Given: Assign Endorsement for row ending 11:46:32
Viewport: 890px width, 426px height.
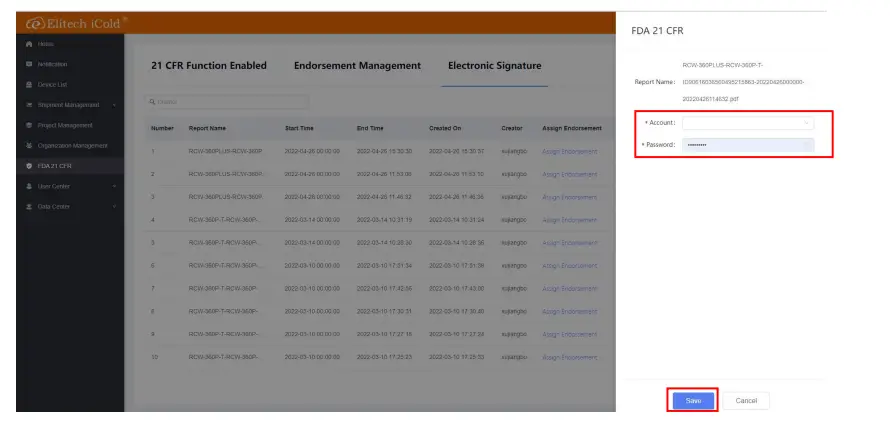Looking at the screenshot, I should (569, 197).
